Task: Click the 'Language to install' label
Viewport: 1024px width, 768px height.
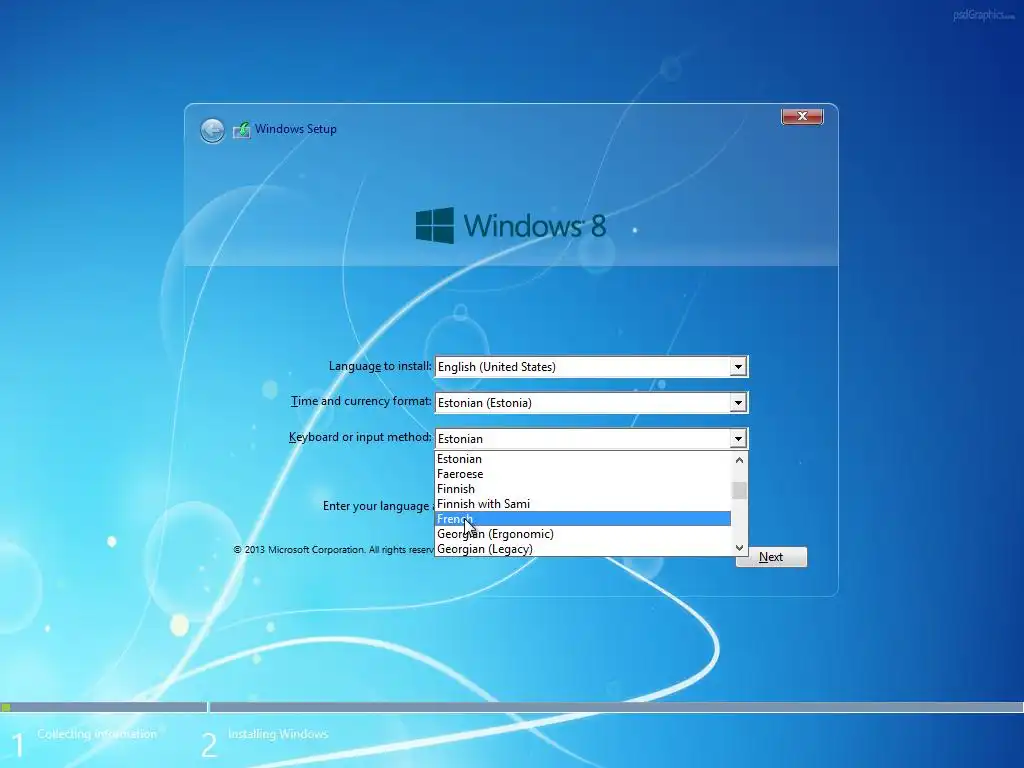Action: point(380,366)
